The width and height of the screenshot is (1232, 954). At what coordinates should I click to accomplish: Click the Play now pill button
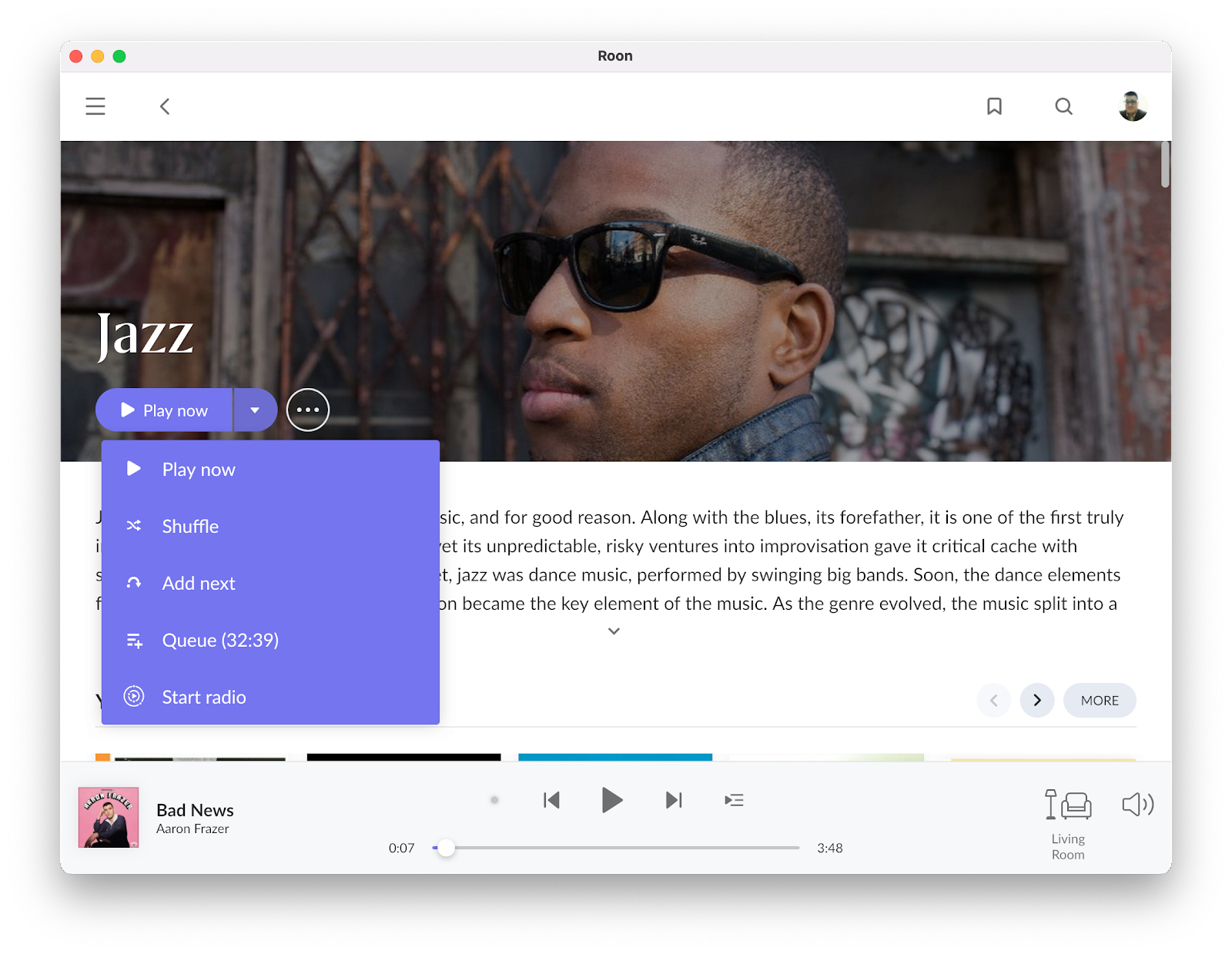(164, 410)
